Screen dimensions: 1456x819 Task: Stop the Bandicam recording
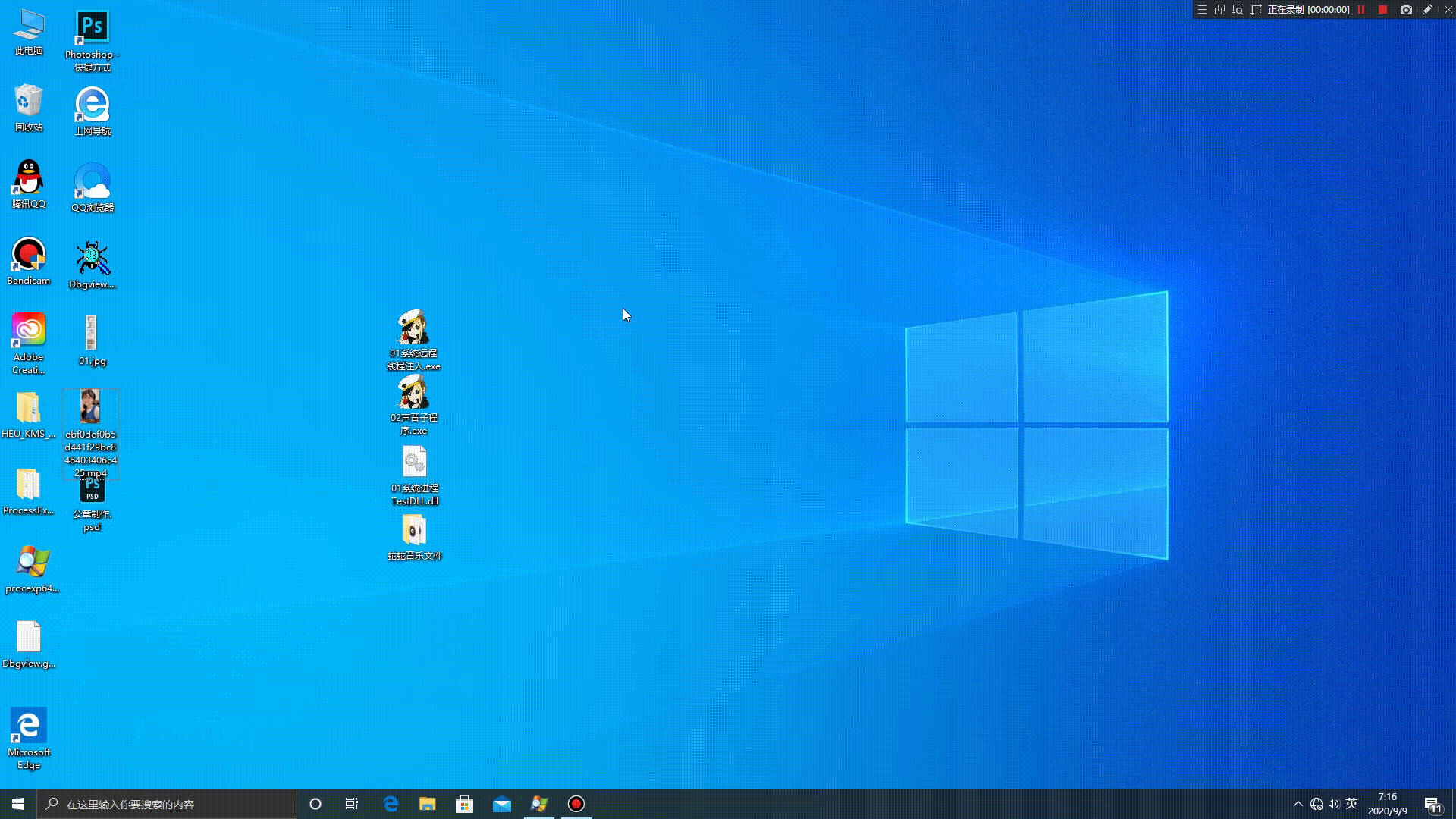(x=1382, y=10)
